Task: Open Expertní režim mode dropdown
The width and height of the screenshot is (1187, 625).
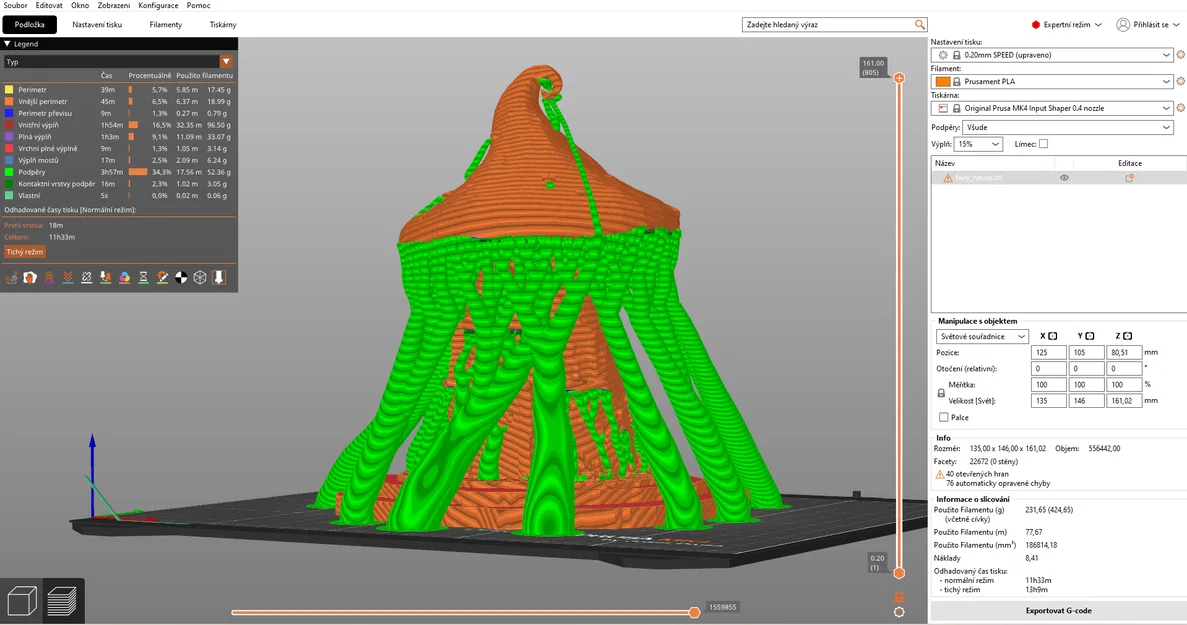Action: [1066, 25]
